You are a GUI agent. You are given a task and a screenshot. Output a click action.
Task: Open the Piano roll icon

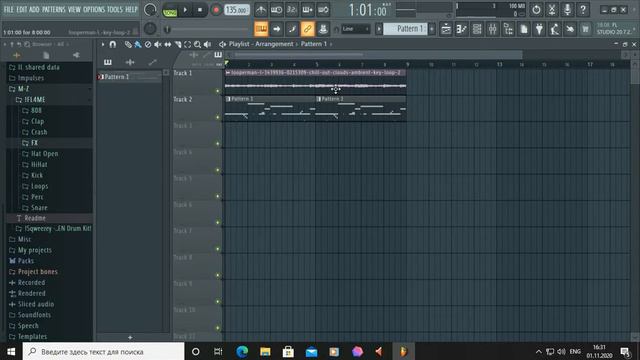[462, 29]
